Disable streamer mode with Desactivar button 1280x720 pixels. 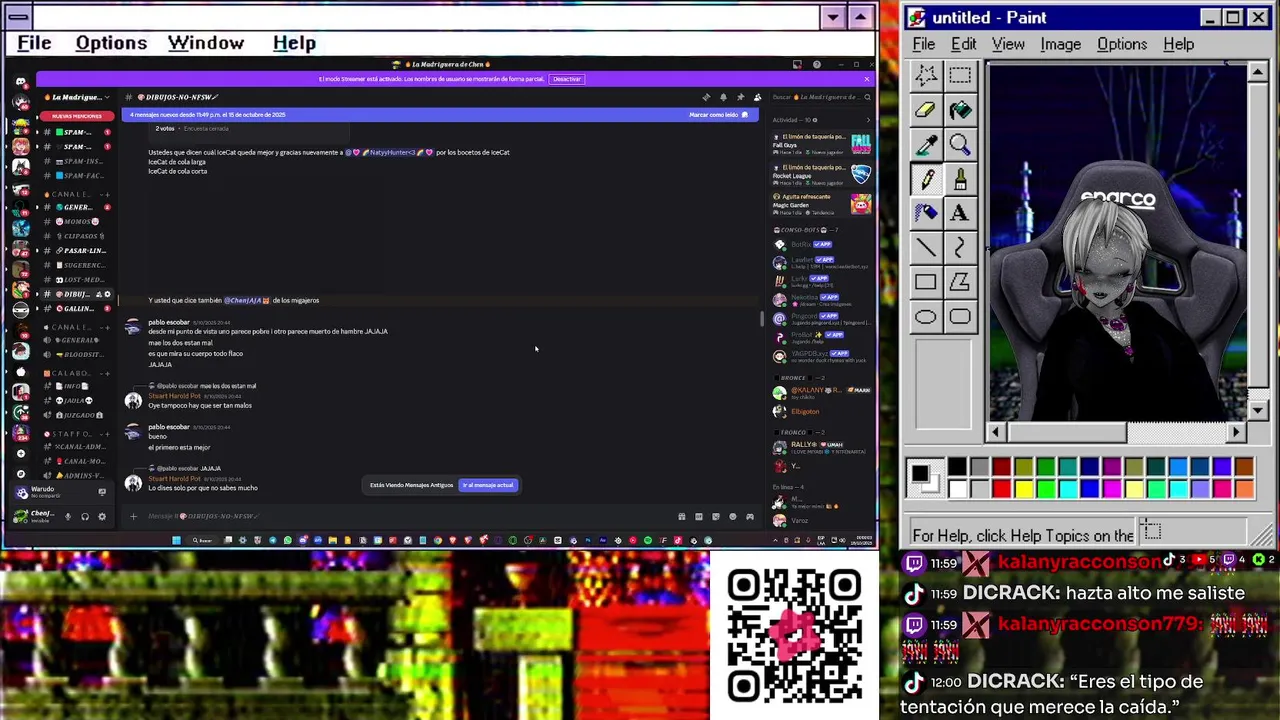(x=566, y=79)
